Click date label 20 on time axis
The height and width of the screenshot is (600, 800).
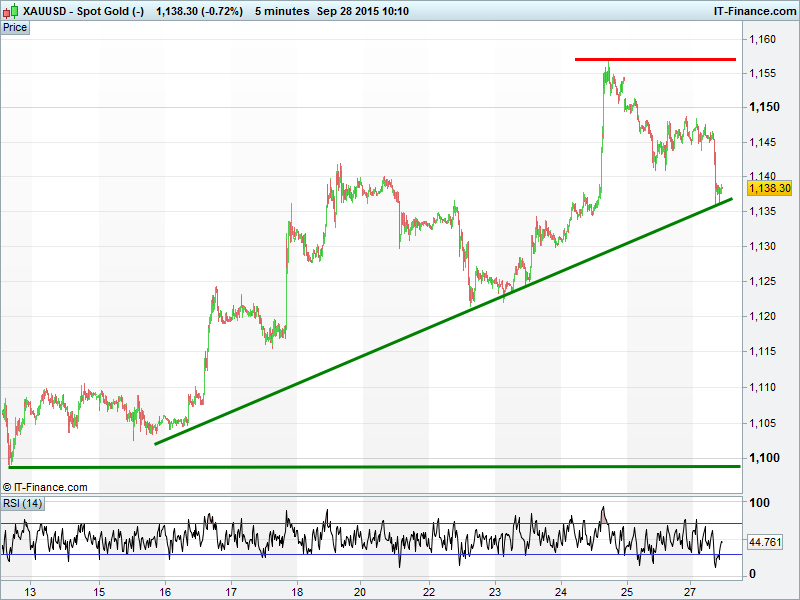[x=360, y=592]
